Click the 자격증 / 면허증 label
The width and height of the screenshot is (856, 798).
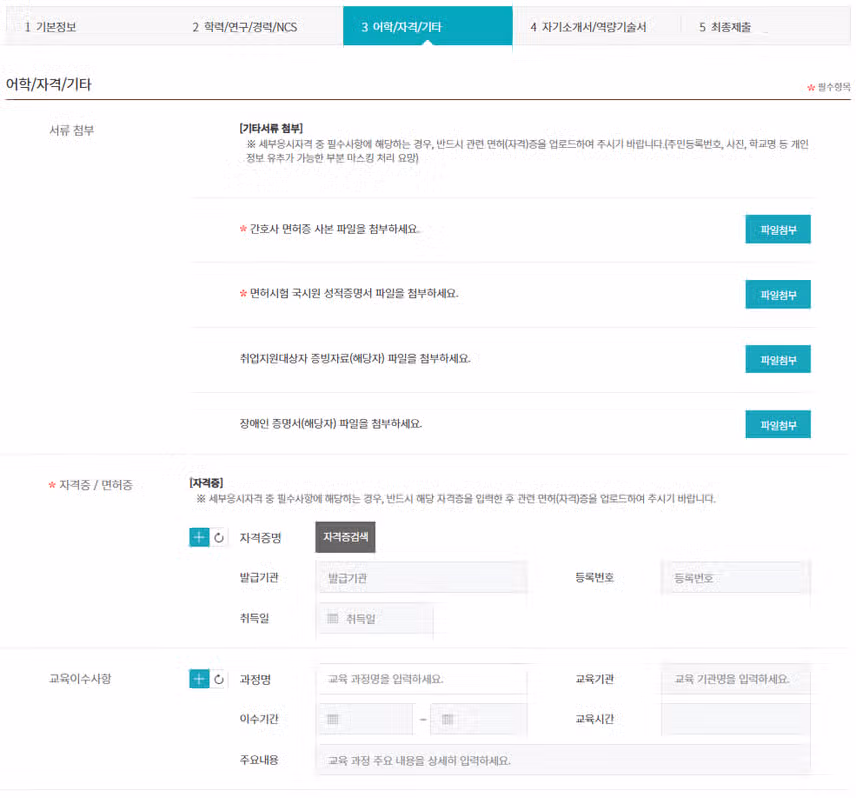point(96,485)
